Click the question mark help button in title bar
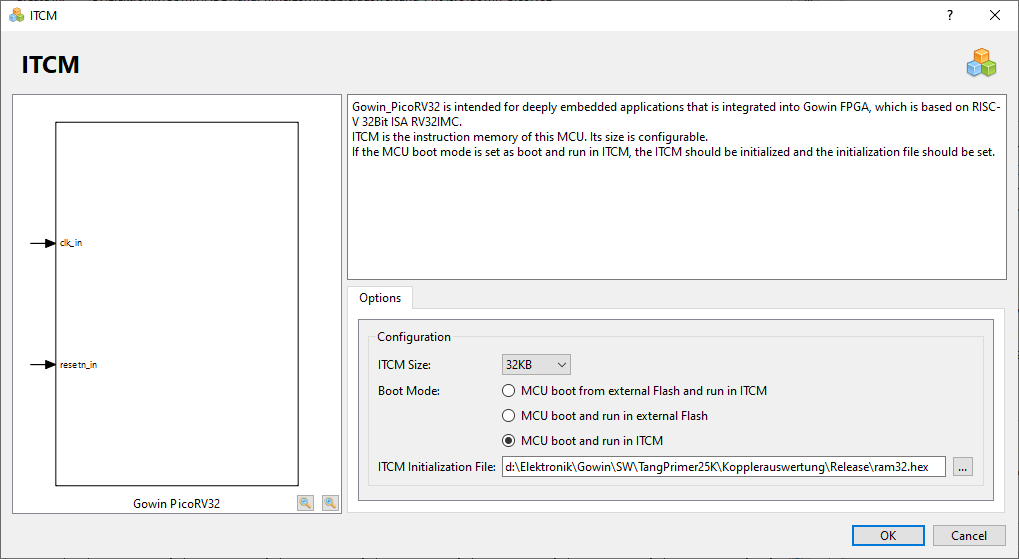The width and height of the screenshot is (1019, 559). pyautogui.click(x=950, y=15)
